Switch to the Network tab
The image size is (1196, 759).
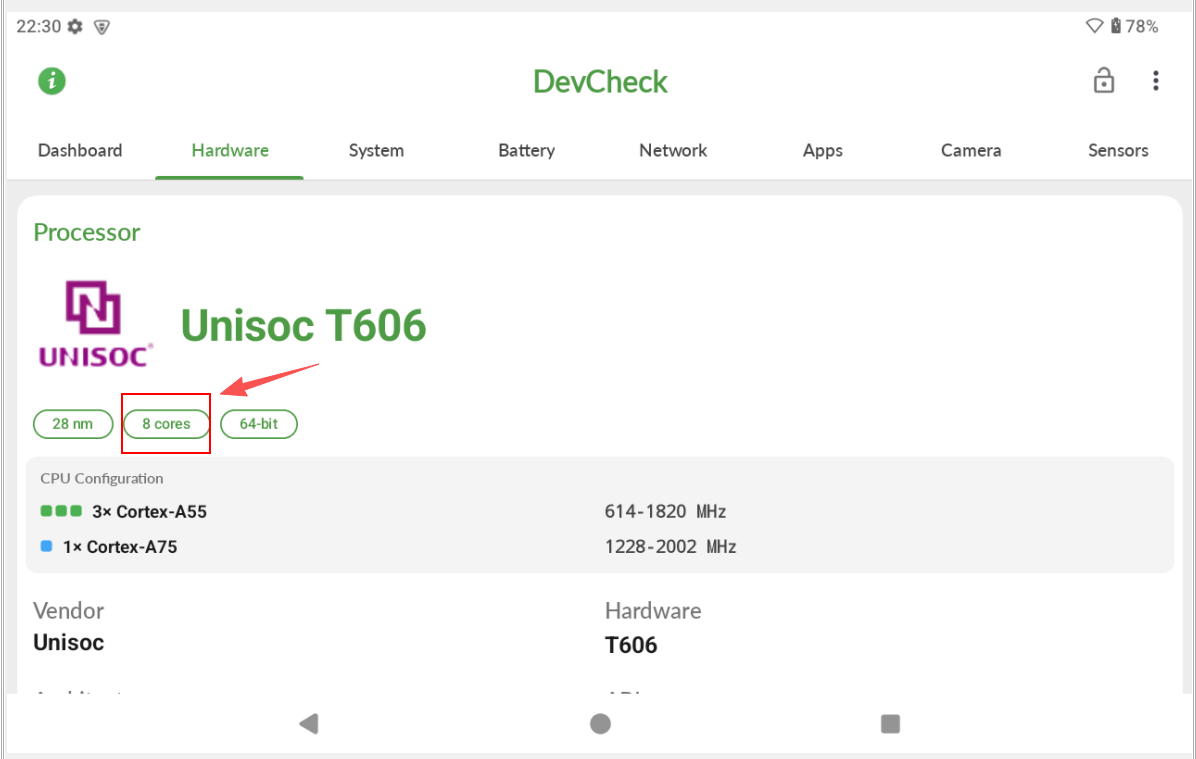[x=673, y=150]
